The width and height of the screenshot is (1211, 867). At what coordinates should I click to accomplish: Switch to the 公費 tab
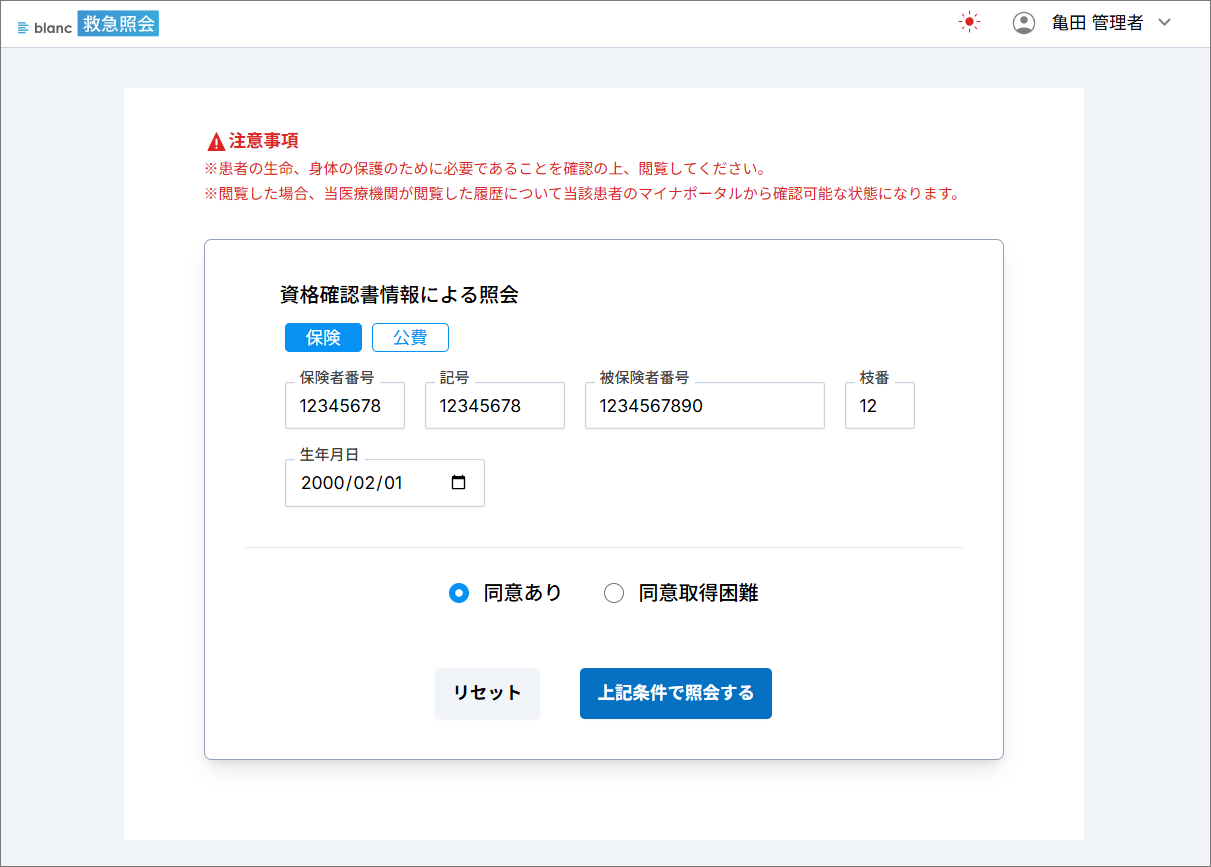(410, 337)
